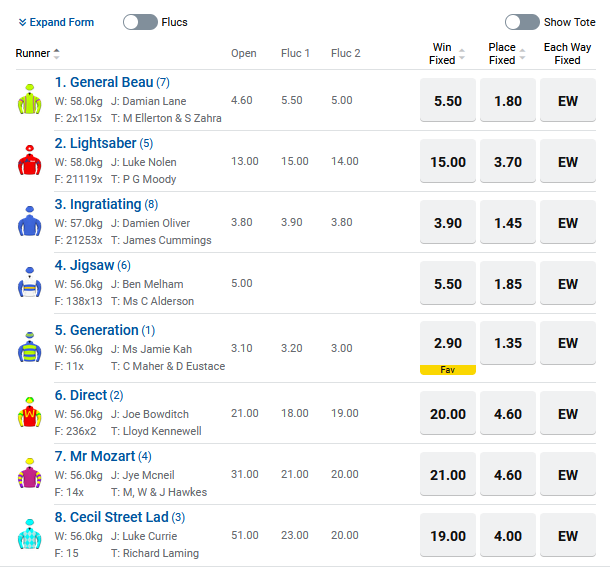Sort by the Runner column

[38, 54]
